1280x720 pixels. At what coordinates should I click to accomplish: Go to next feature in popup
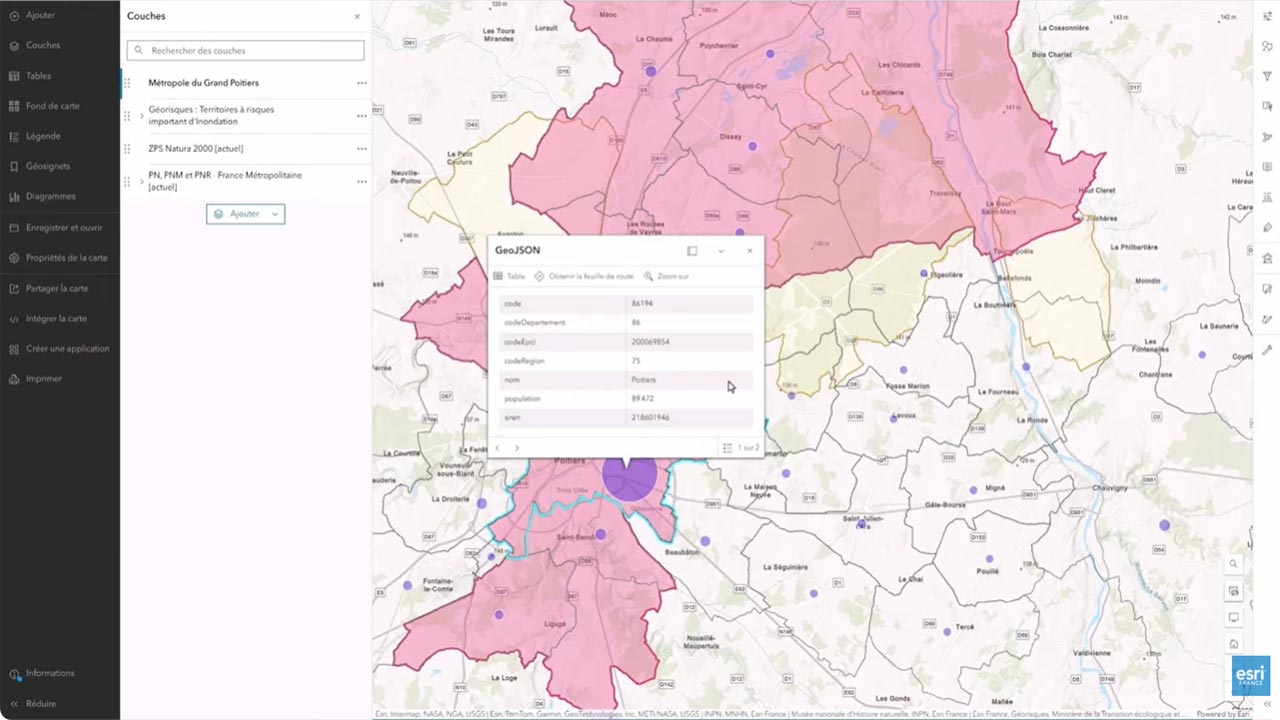pyautogui.click(x=517, y=448)
